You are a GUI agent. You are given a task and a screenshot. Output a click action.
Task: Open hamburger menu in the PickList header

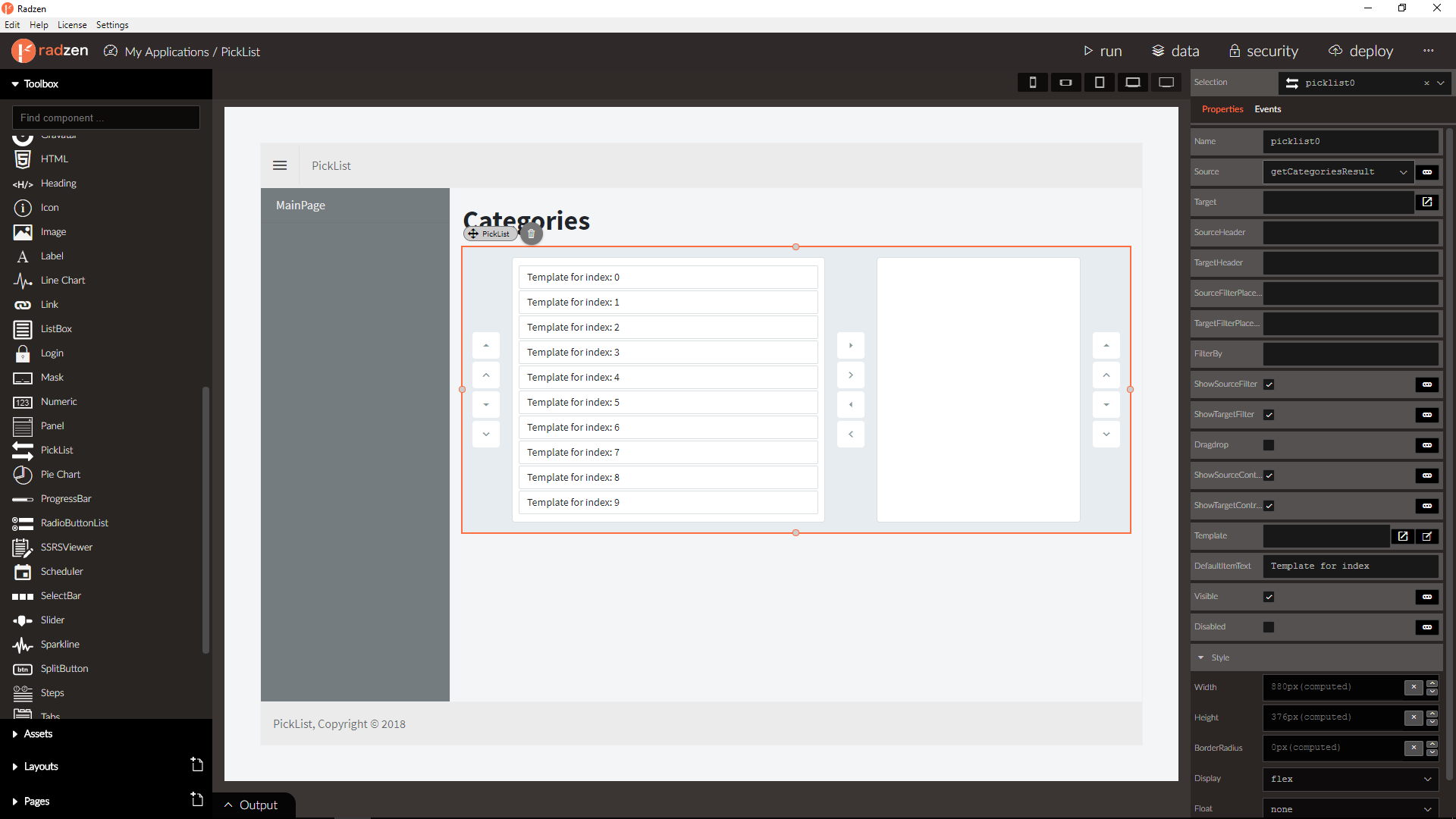pos(280,165)
